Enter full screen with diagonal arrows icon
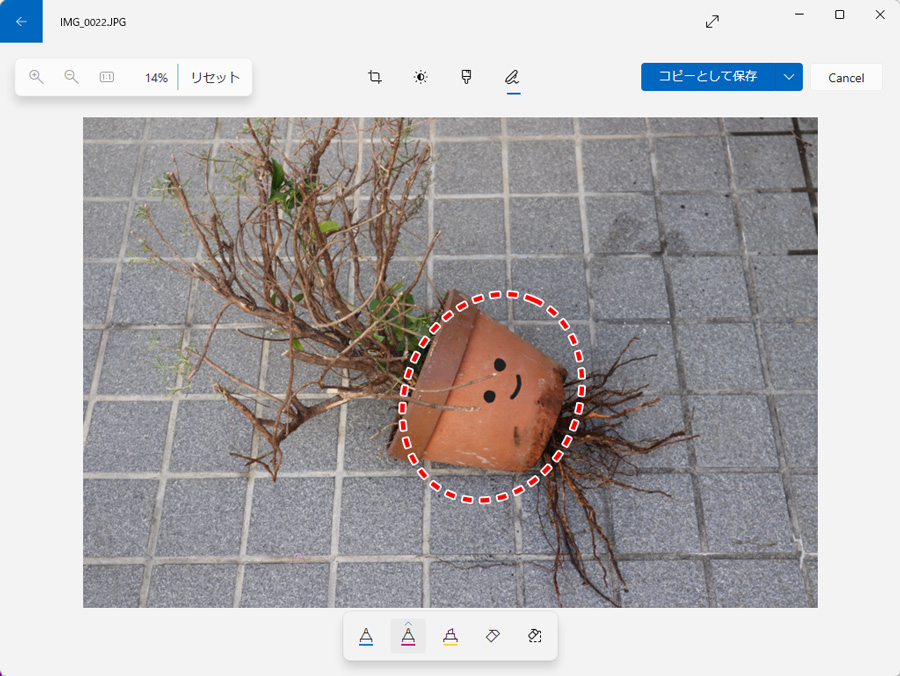This screenshot has height=676, width=900. coord(712,21)
